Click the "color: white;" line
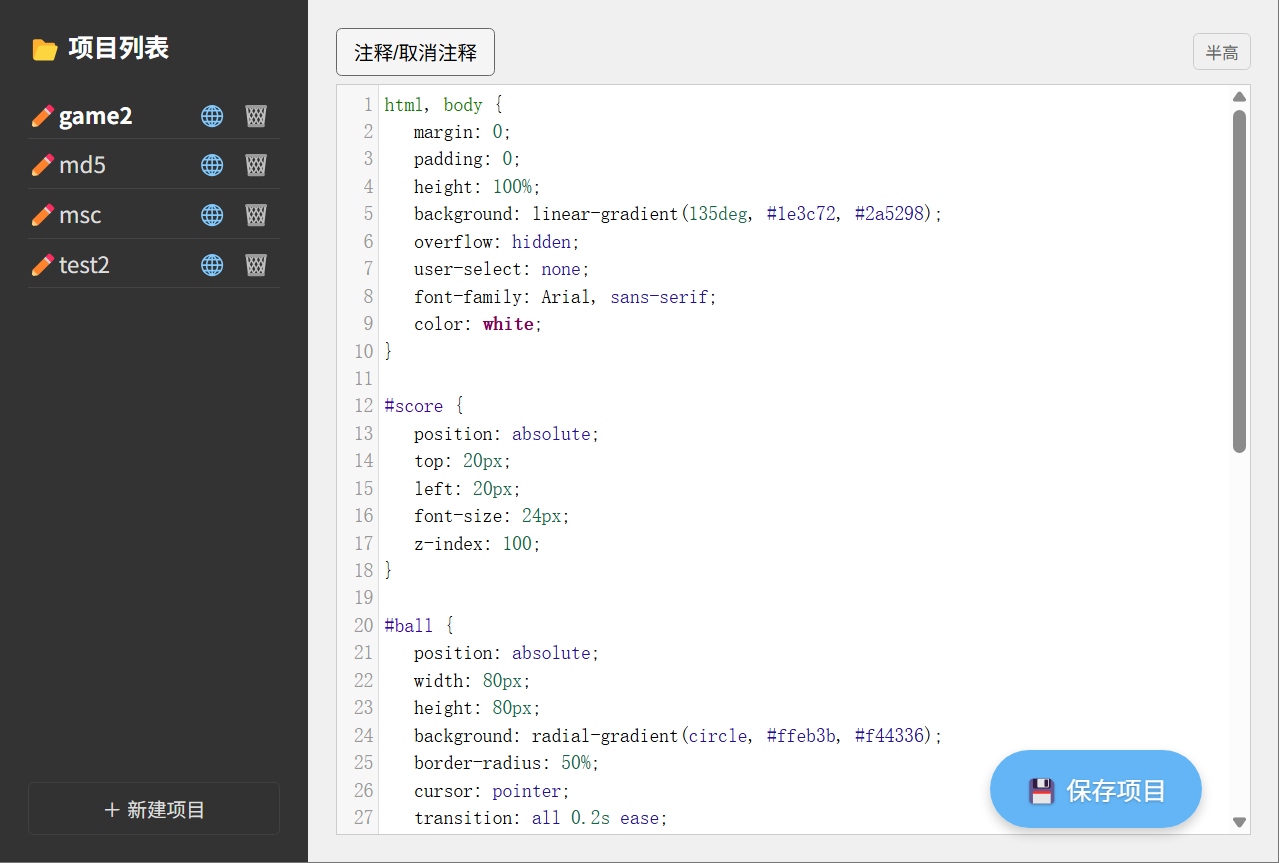 478,324
